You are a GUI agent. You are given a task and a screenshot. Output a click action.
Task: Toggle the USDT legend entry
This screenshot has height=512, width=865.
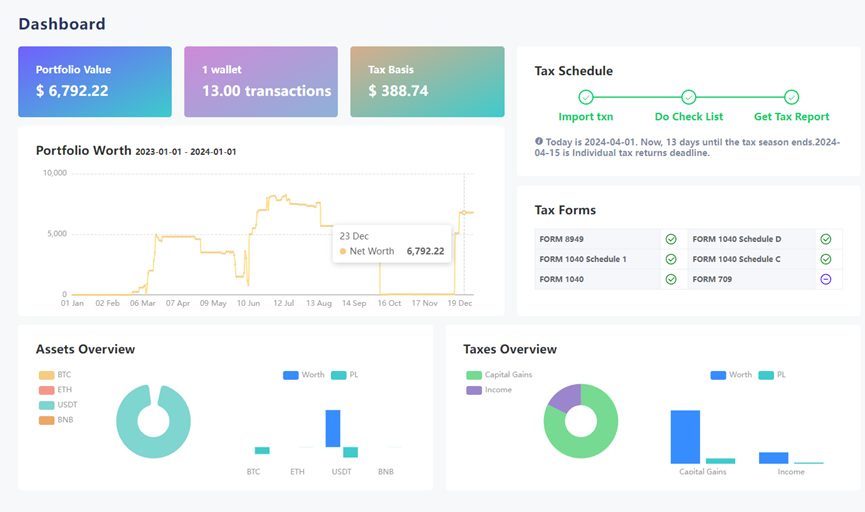(58, 404)
